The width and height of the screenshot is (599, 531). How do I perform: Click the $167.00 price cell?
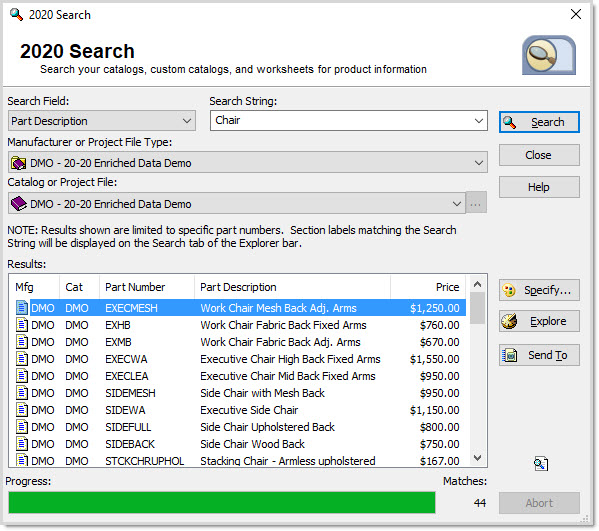point(439,461)
